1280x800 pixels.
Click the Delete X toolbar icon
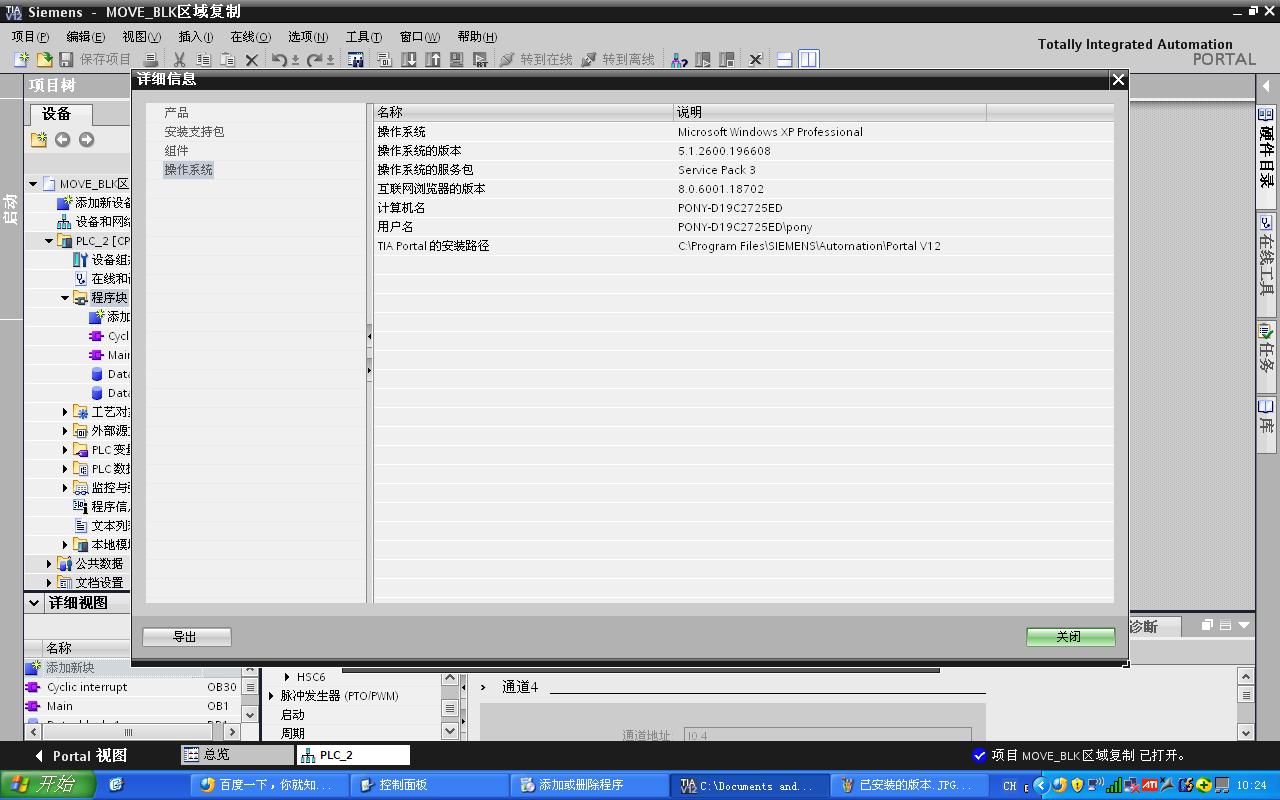pyautogui.click(x=252, y=60)
